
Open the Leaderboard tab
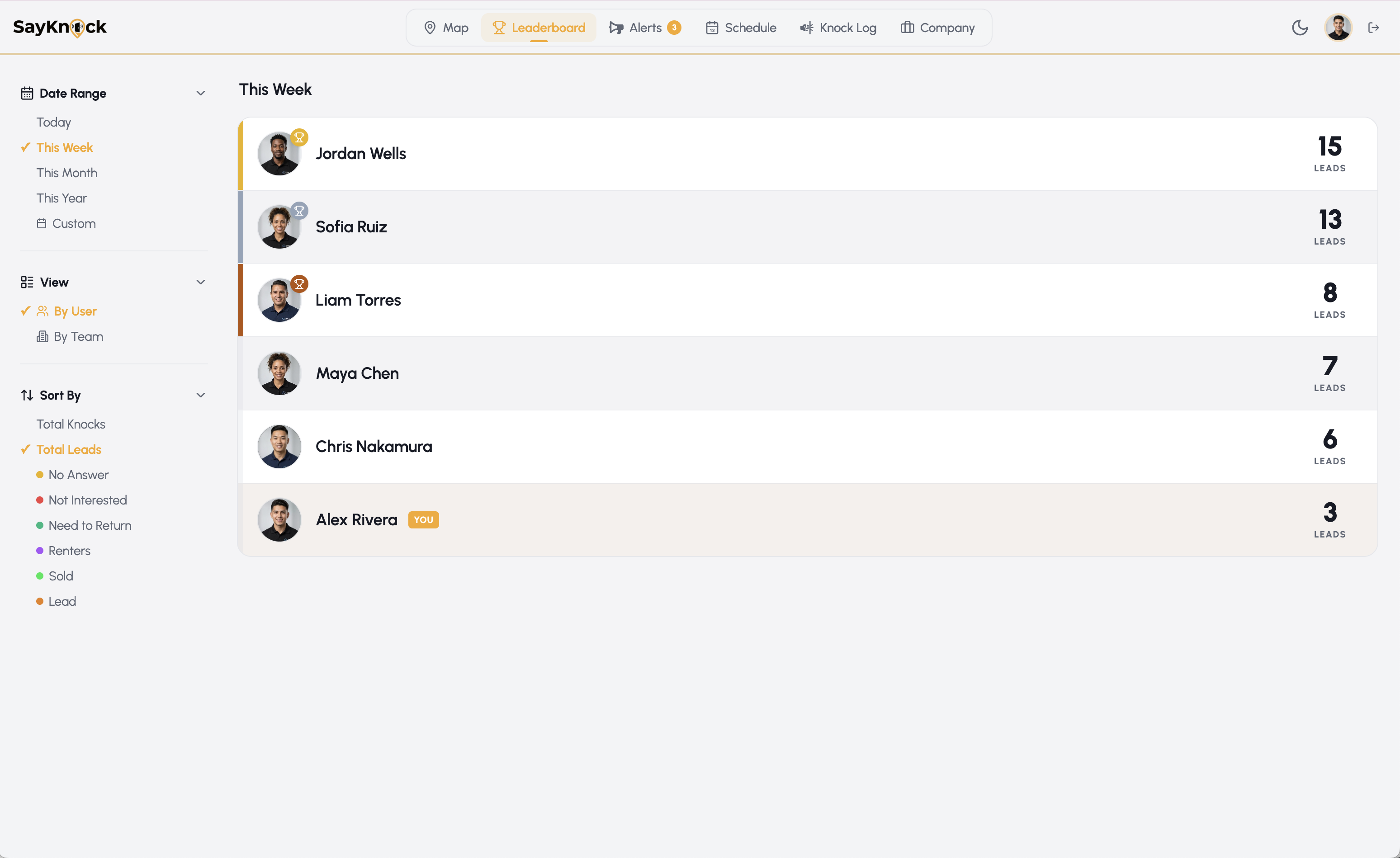(x=539, y=28)
